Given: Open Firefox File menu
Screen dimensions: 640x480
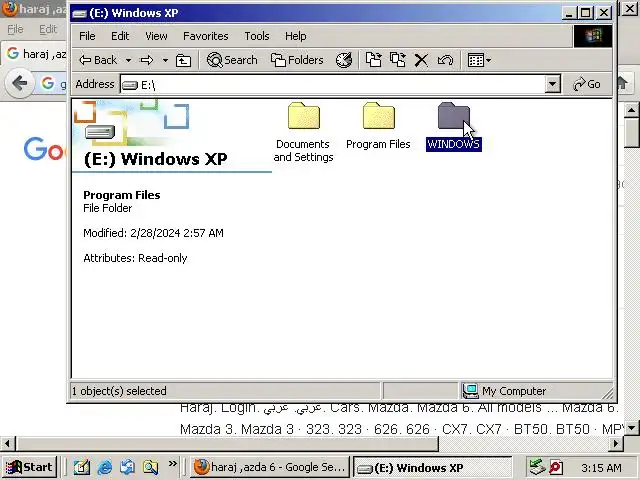Looking at the screenshot, I should [x=15, y=29].
